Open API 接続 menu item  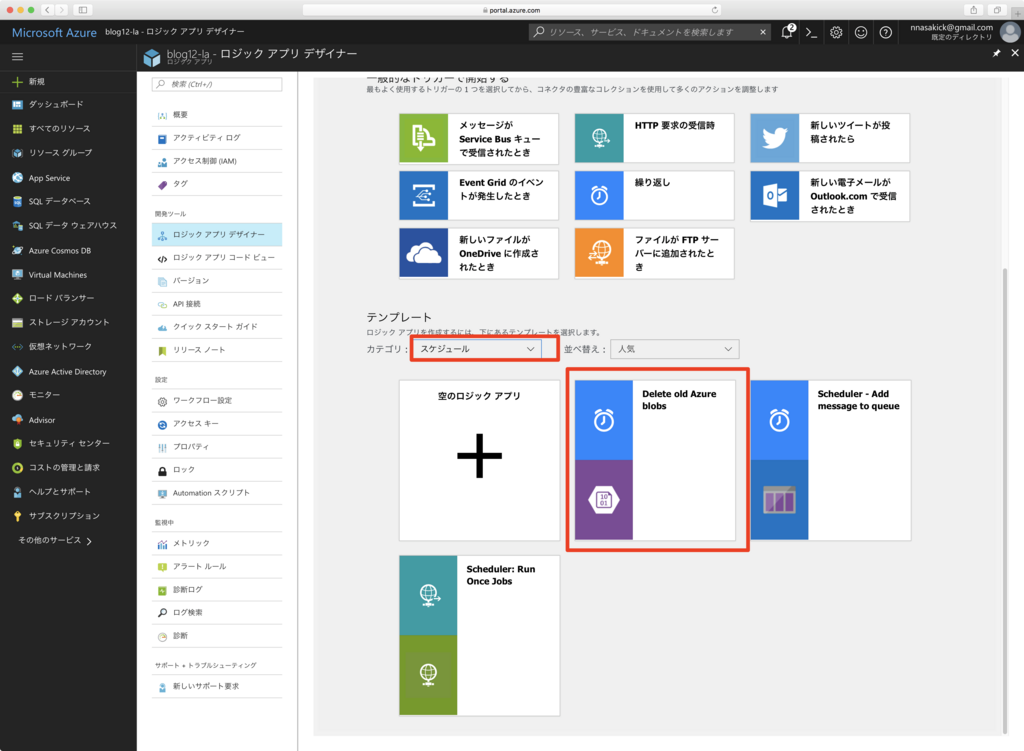[217, 304]
